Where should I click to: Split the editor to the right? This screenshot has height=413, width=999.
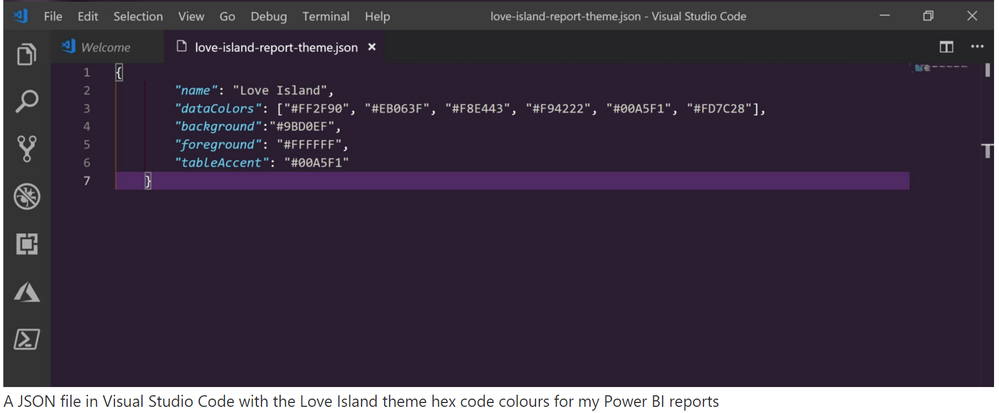click(x=946, y=47)
